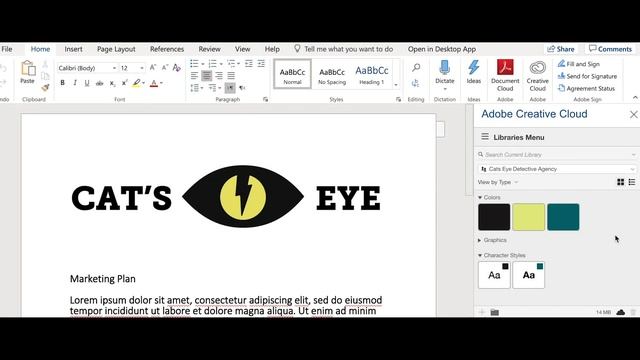Open the File tab
Viewport: 640px width, 360px height.
pyautogui.click(x=7, y=49)
